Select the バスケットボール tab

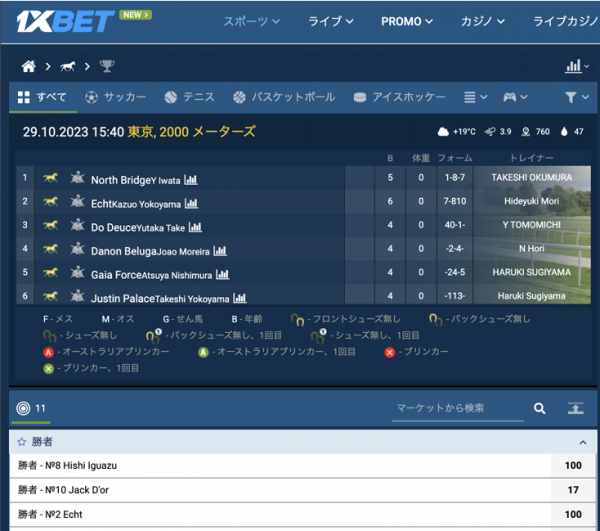284,97
